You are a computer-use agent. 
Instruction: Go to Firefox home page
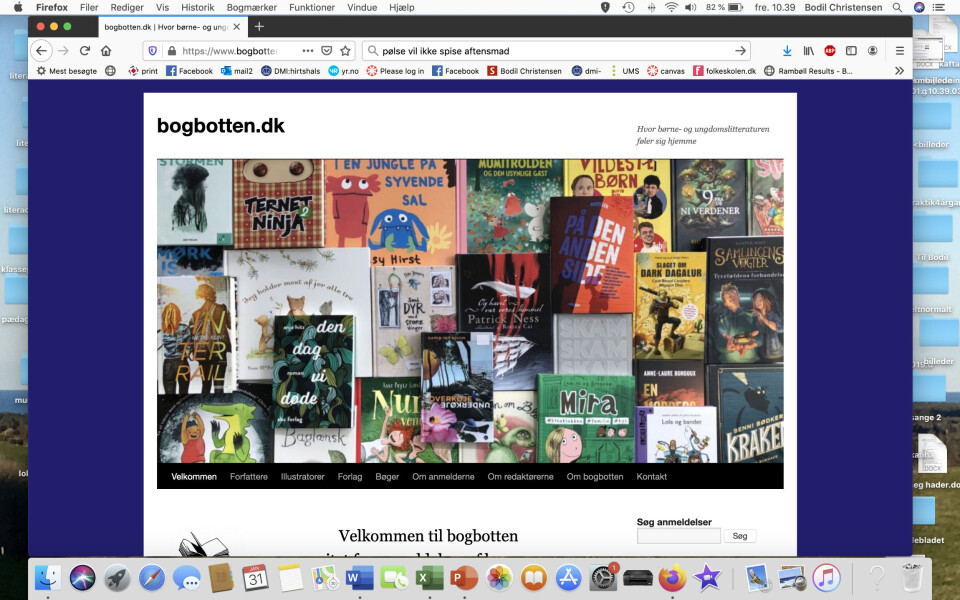point(106,51)
